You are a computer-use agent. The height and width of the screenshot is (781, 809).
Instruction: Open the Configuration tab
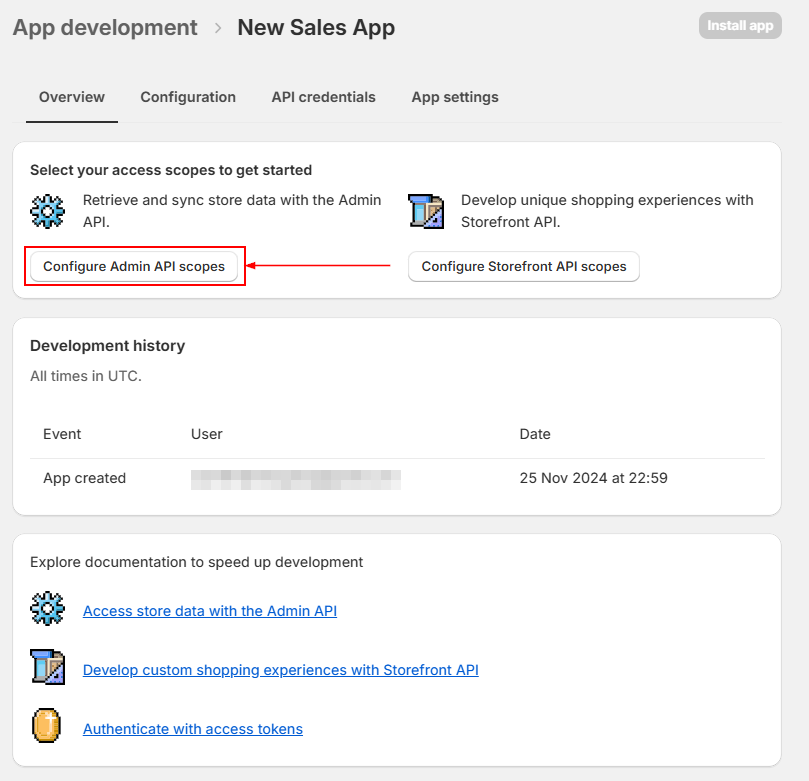click(x=188, y=97)
